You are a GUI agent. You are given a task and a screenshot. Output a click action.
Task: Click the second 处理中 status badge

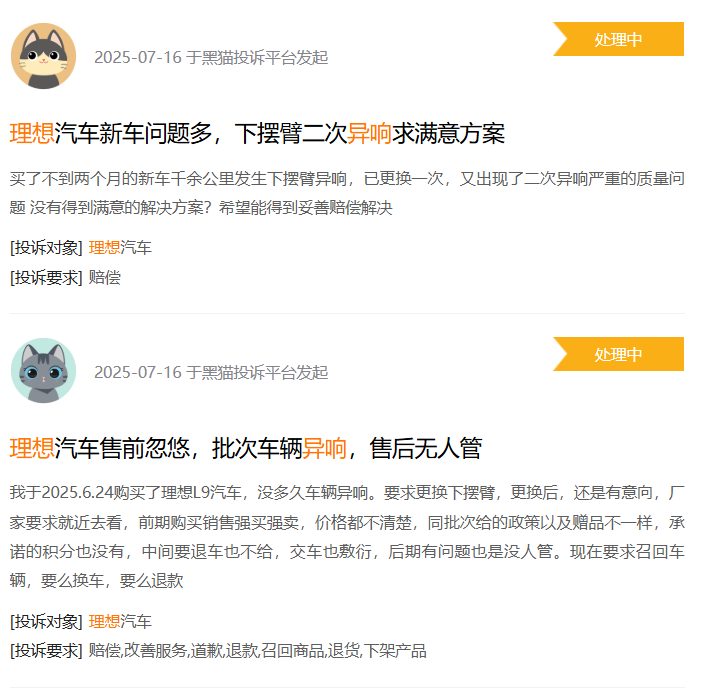coord(619,354)
